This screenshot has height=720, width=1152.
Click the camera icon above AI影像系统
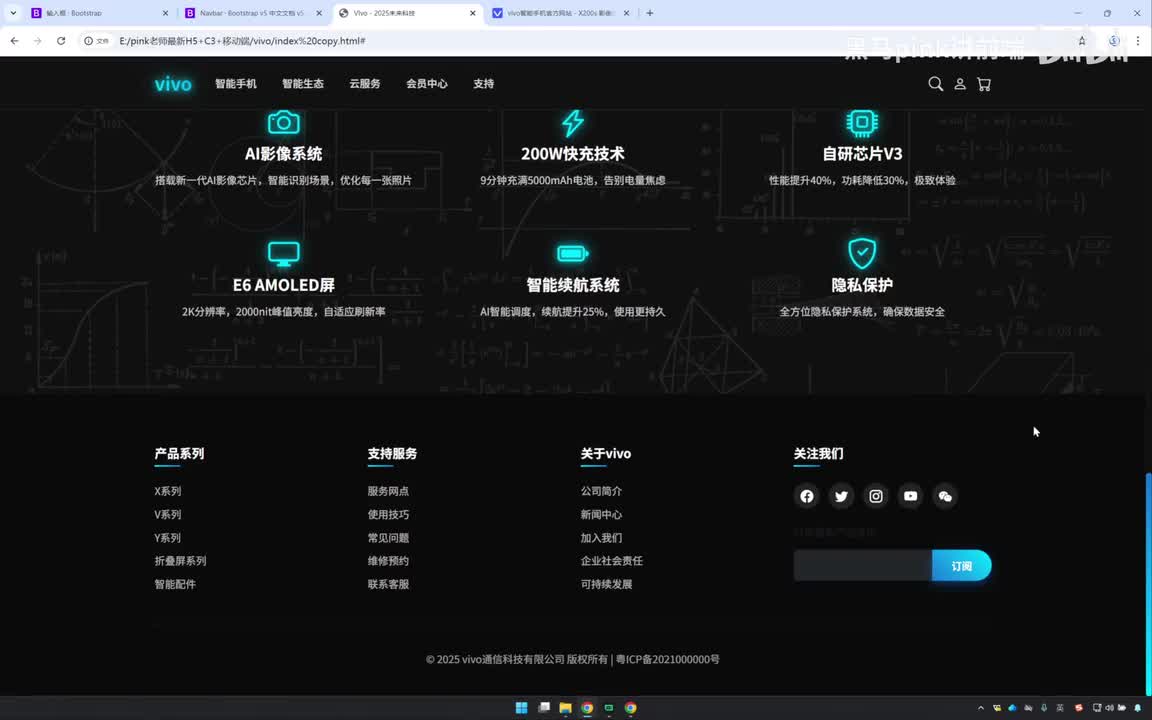[x=284, y=122]
